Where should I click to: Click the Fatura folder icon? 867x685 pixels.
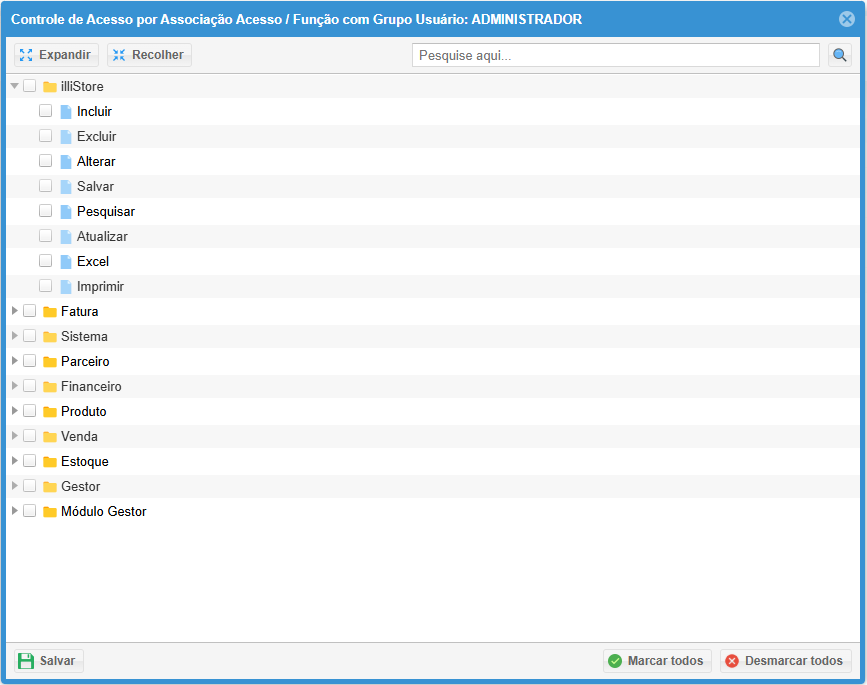click(x=50, y=311)
